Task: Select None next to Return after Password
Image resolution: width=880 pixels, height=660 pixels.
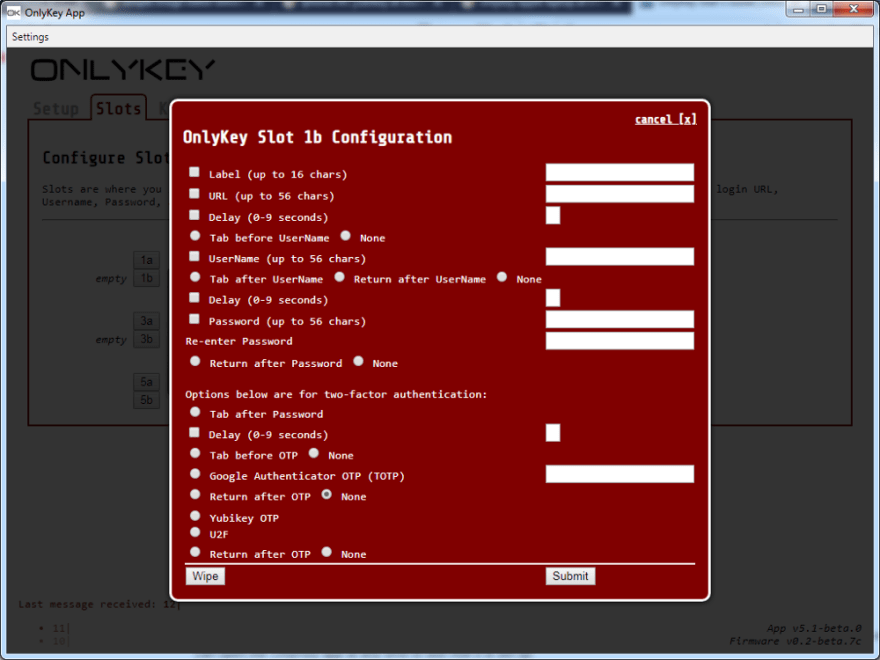Action: tap(358, 361)
